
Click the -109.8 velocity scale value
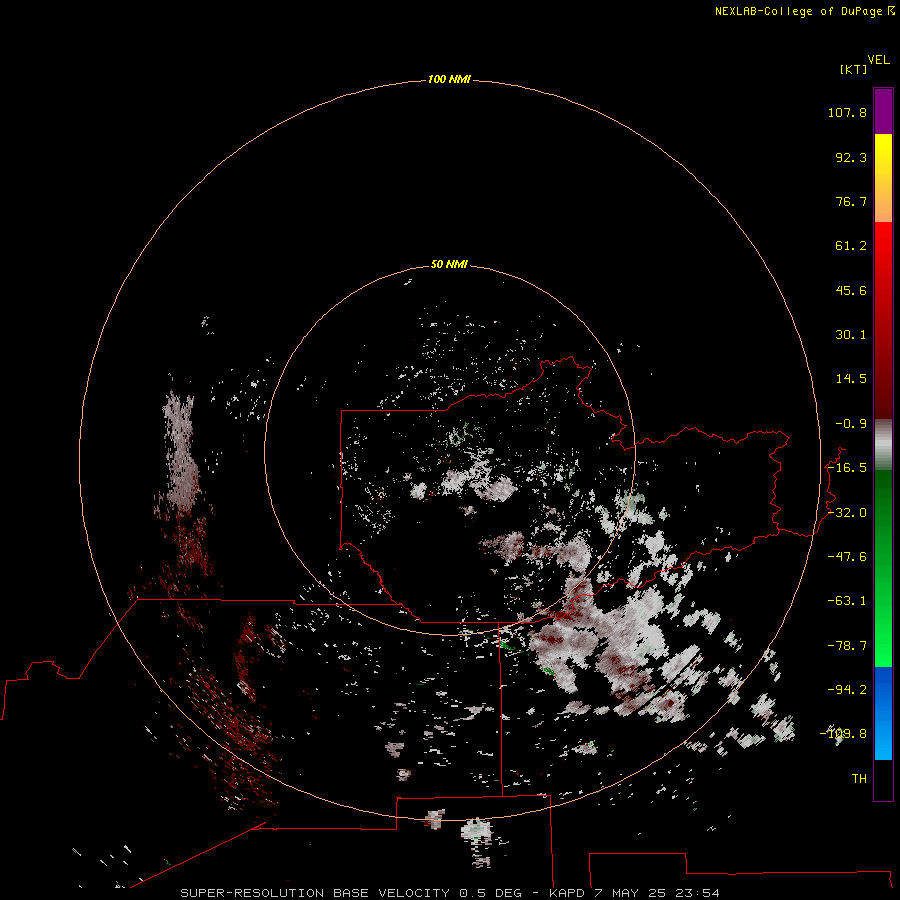point(844,734)
